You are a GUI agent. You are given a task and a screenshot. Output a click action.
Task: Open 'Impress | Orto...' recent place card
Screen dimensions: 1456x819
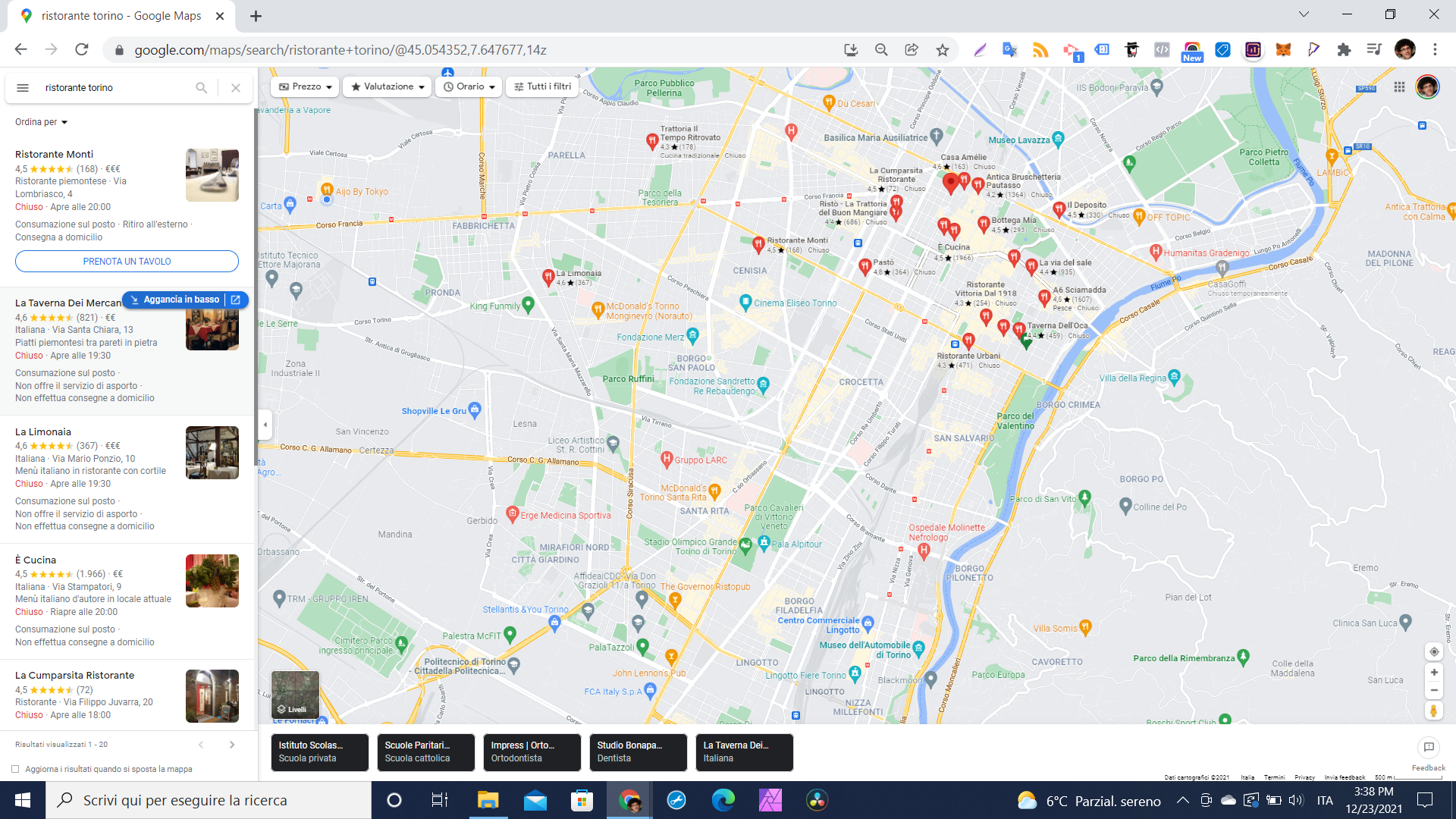(532, 752)
